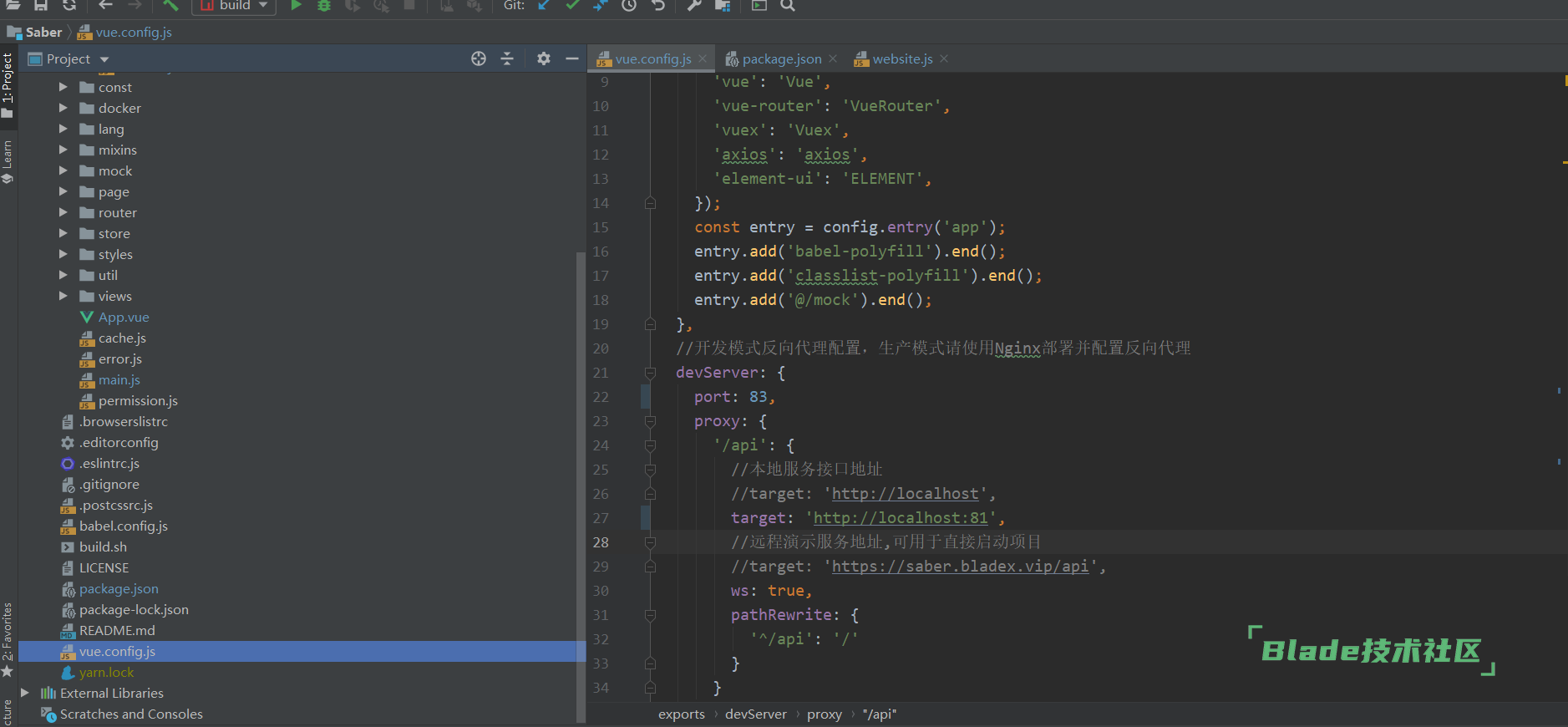Close the vue.config.js editor tab
Viewport: 1568px width, 727px height.
click(x=703, y=58)
